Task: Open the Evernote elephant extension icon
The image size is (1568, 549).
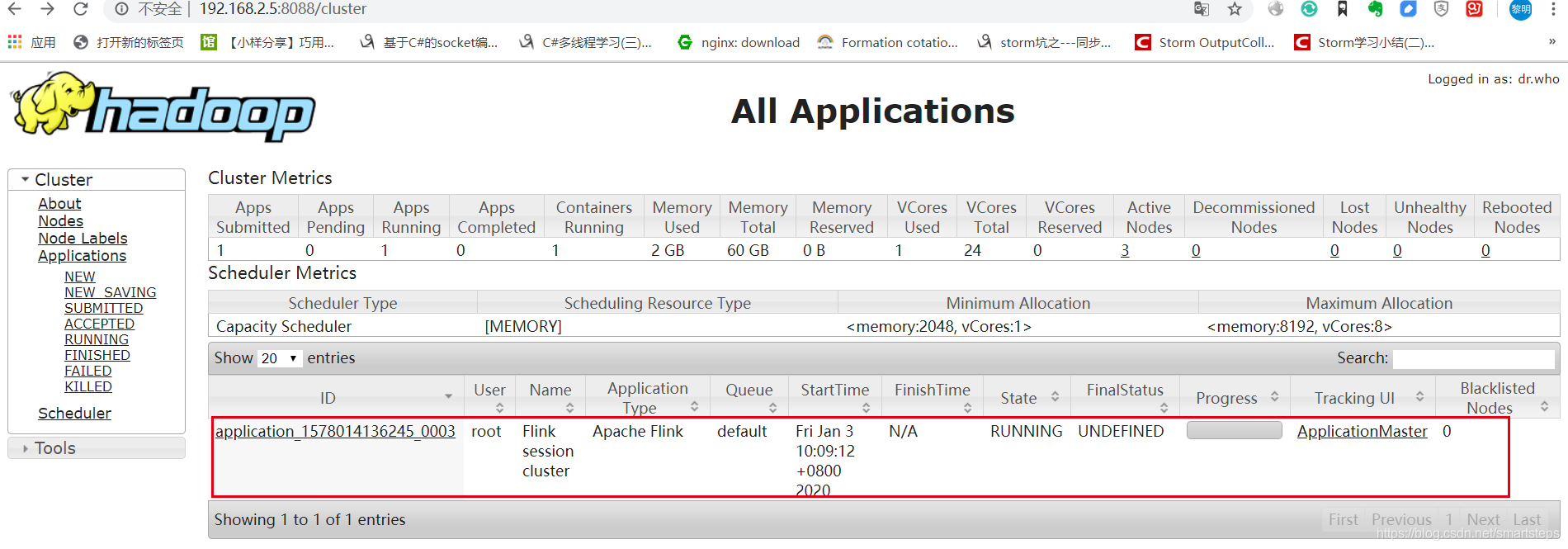Action: coord(1375,9)
